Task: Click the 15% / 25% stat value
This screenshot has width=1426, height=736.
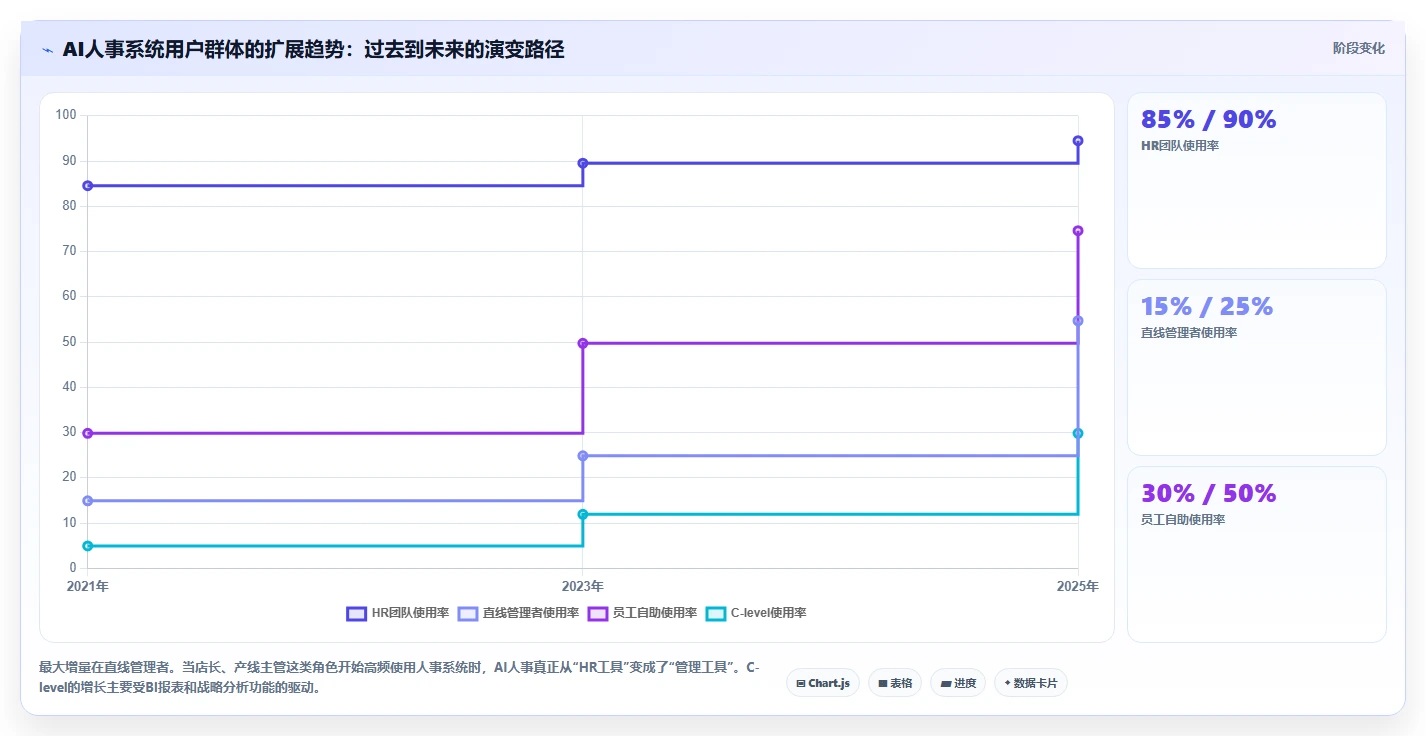Action: (x=1207, y=306)
